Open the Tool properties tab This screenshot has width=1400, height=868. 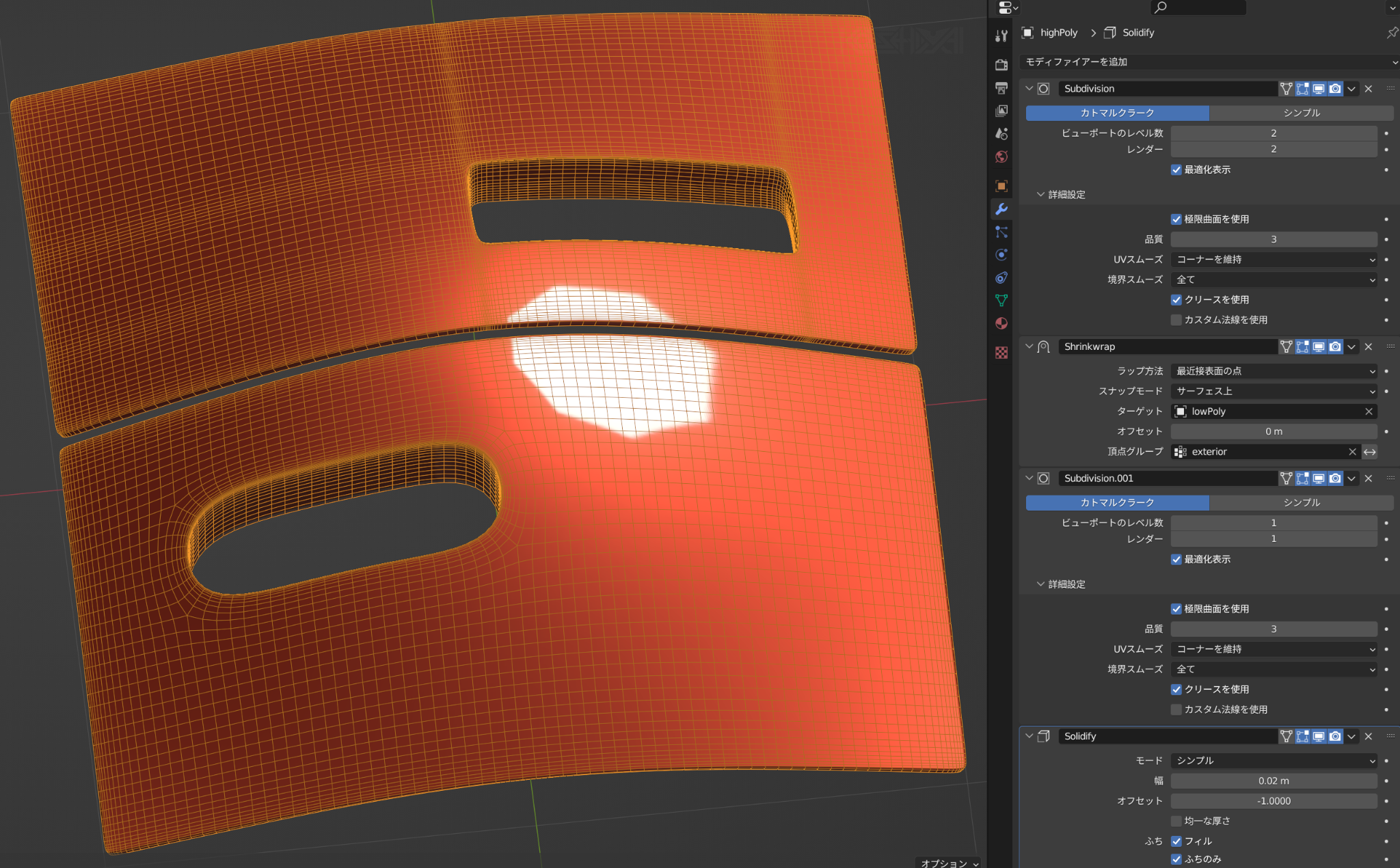[x=1001, y=36]
